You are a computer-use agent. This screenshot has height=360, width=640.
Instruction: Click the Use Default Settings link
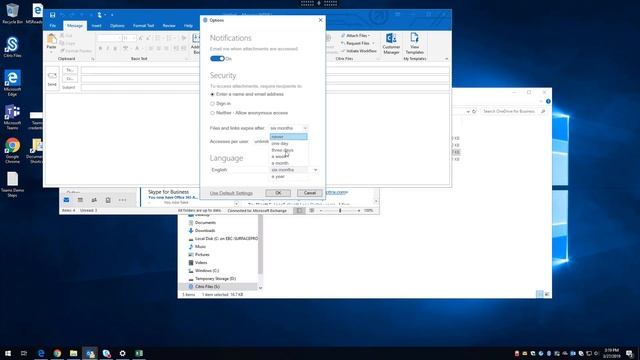point(231,193)
